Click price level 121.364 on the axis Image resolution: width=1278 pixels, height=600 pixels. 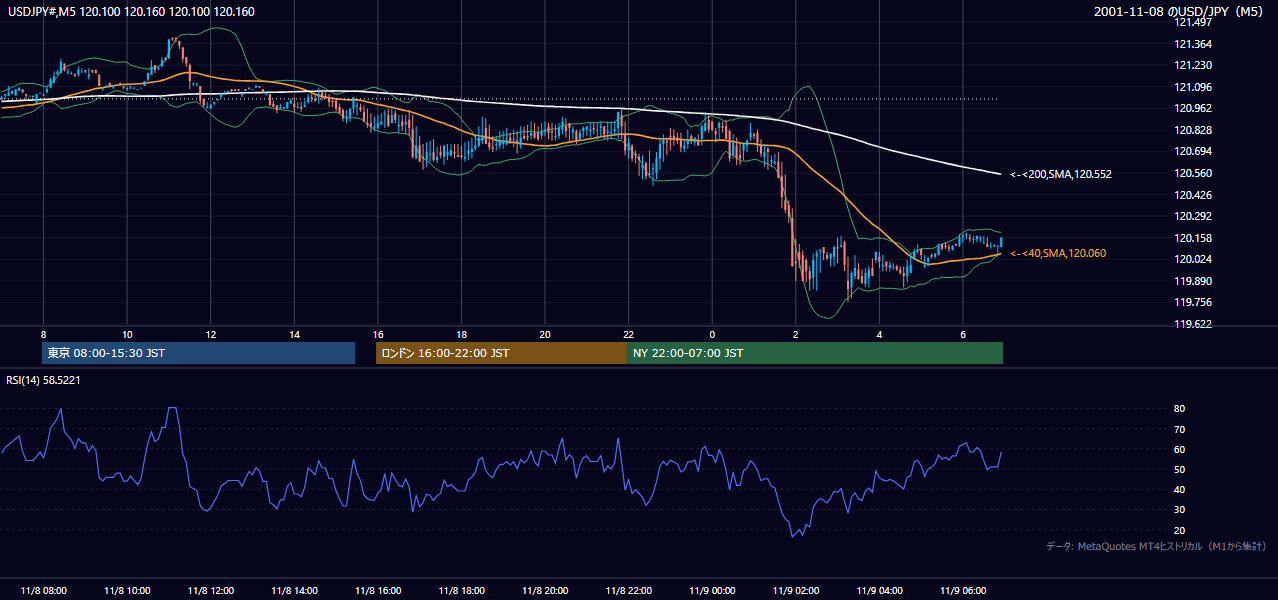tap(1191, 44)
